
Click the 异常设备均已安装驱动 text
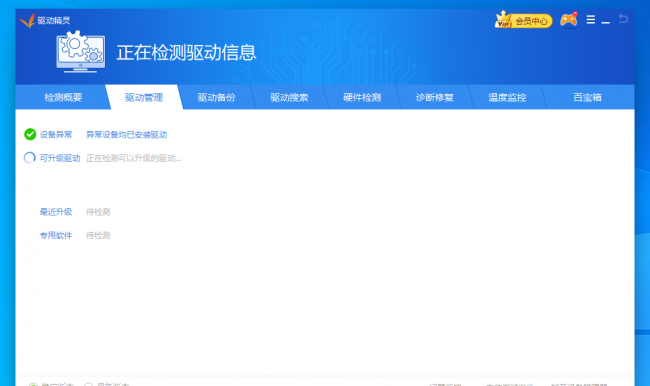tap(126, 135)
